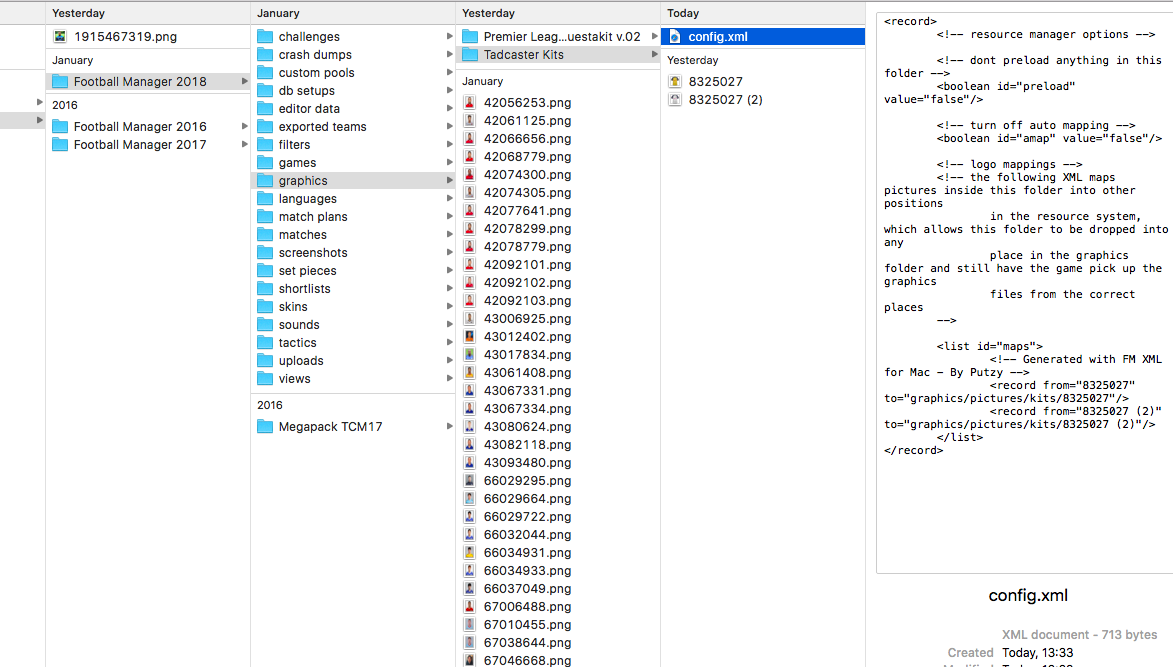Select the file 66037049.png

(527, 588)
